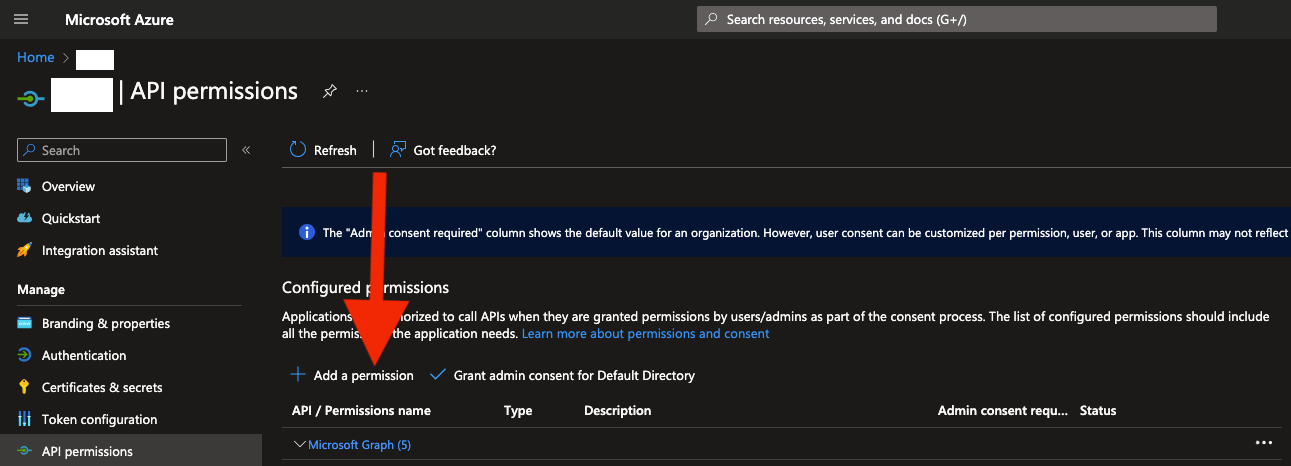Click the Description column header
The height and width of the screenshot is (466, 1291).
click(618, 410)
